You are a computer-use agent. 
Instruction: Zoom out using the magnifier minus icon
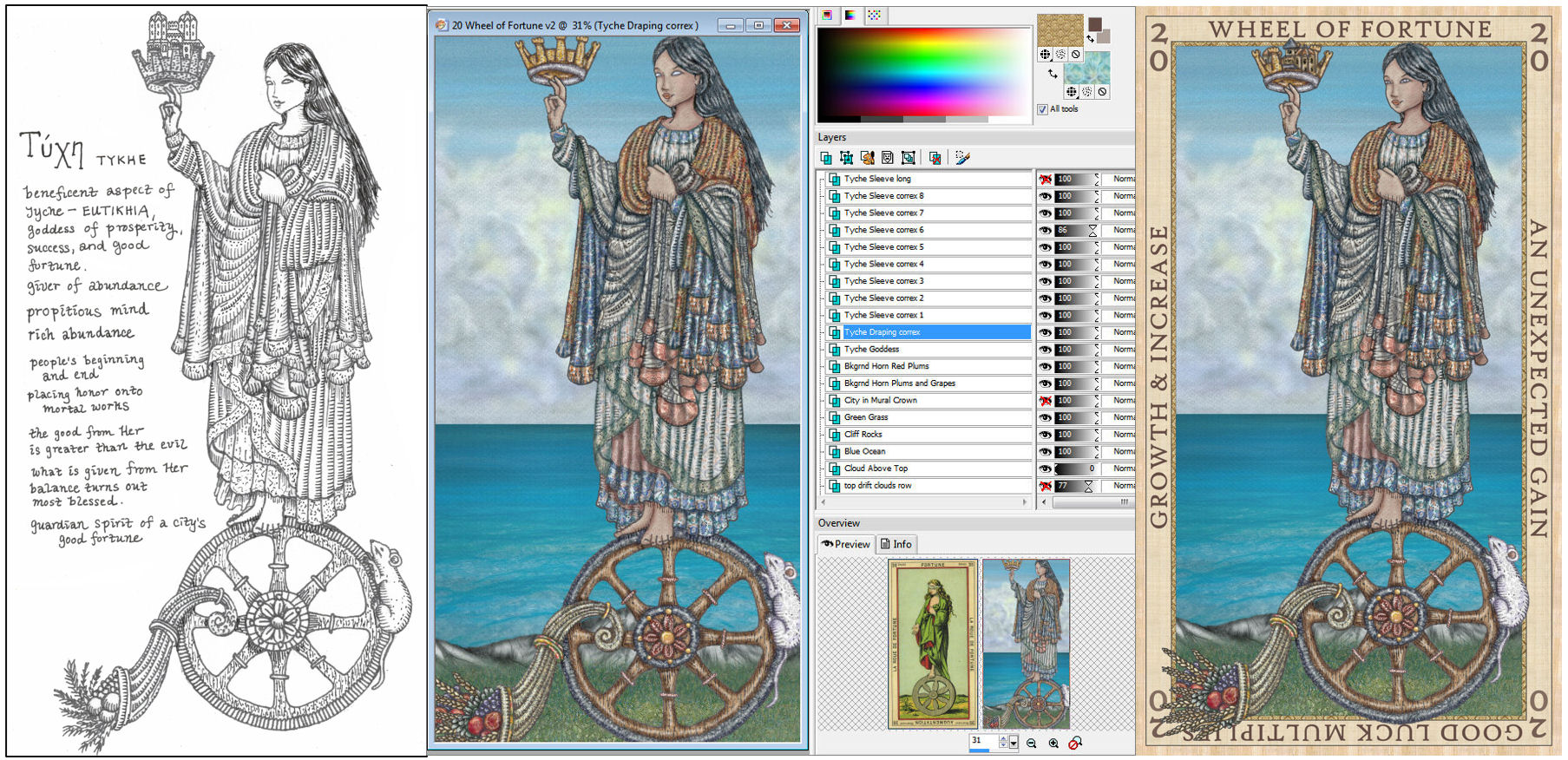[1031, 744]
